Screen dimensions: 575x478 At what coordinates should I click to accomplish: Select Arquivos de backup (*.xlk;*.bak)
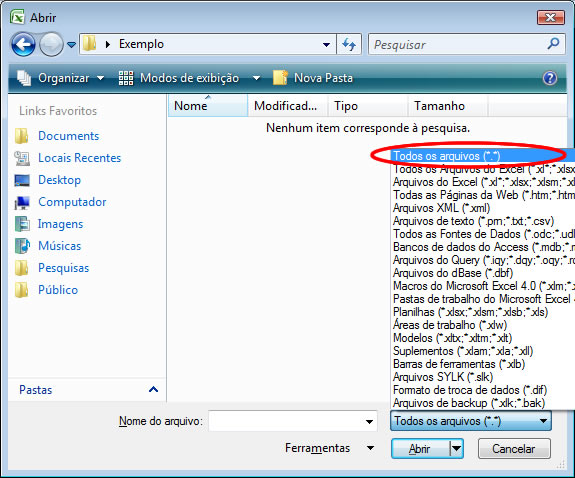[483, 403]
